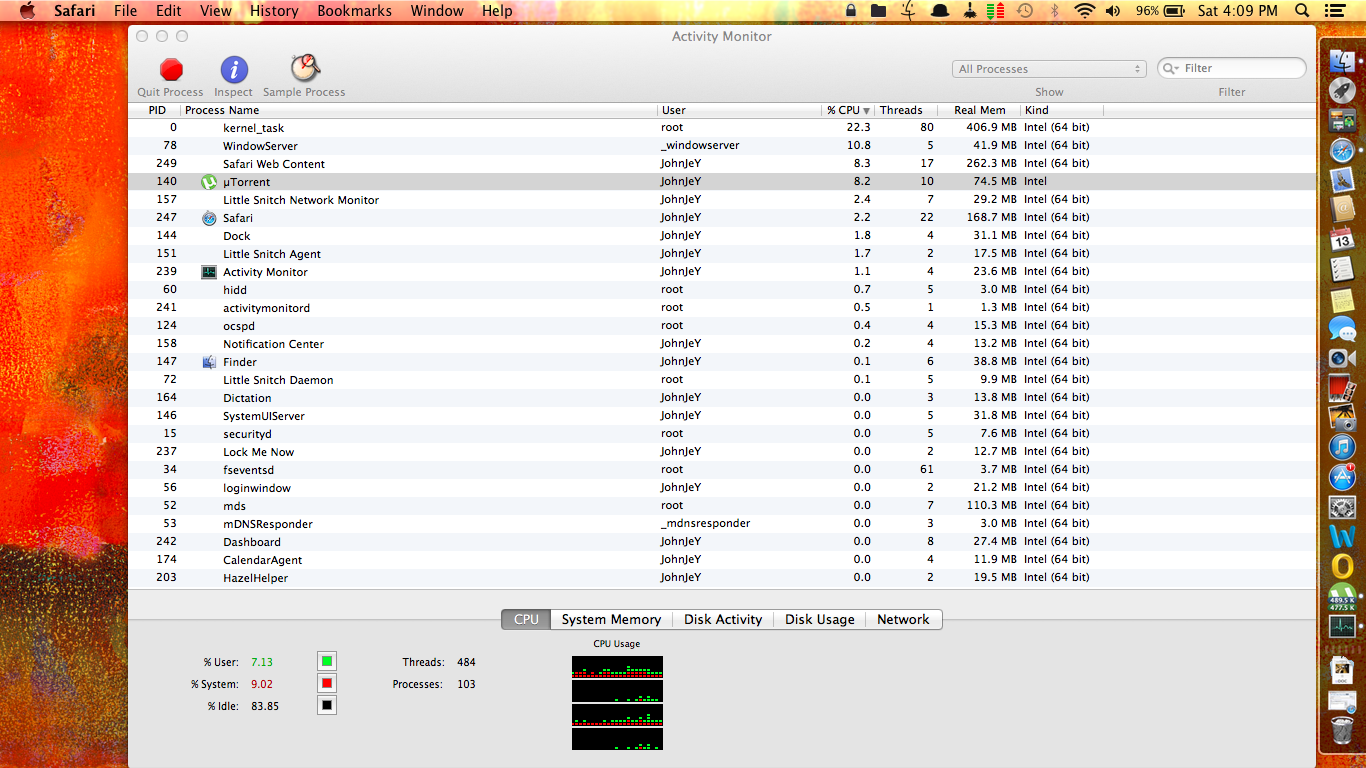Open Notification Center list icon in the menu bar

[x=1333, y=11]
